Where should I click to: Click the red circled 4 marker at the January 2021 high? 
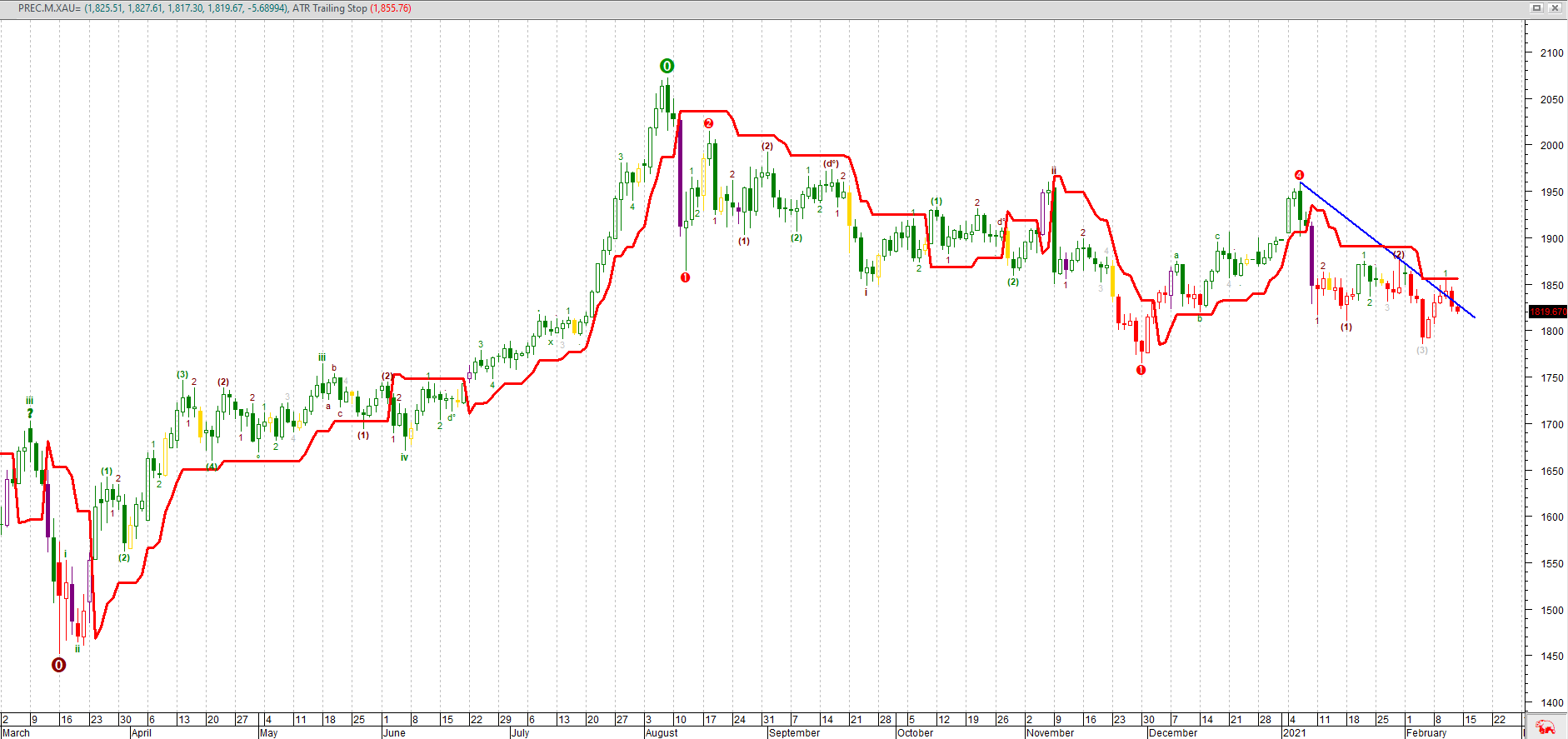[x=1299, y=175]
